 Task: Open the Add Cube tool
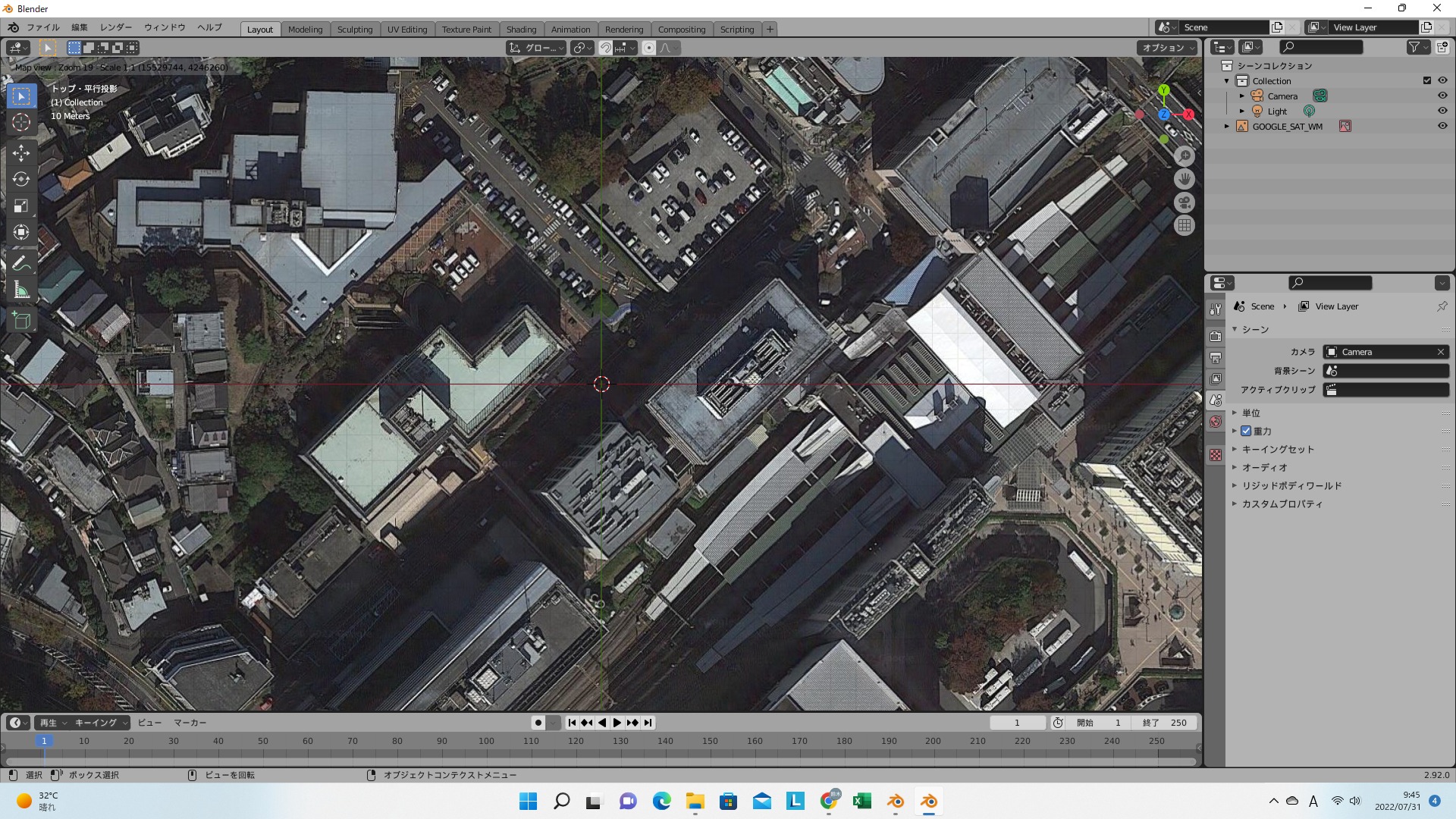coord(21,320)
